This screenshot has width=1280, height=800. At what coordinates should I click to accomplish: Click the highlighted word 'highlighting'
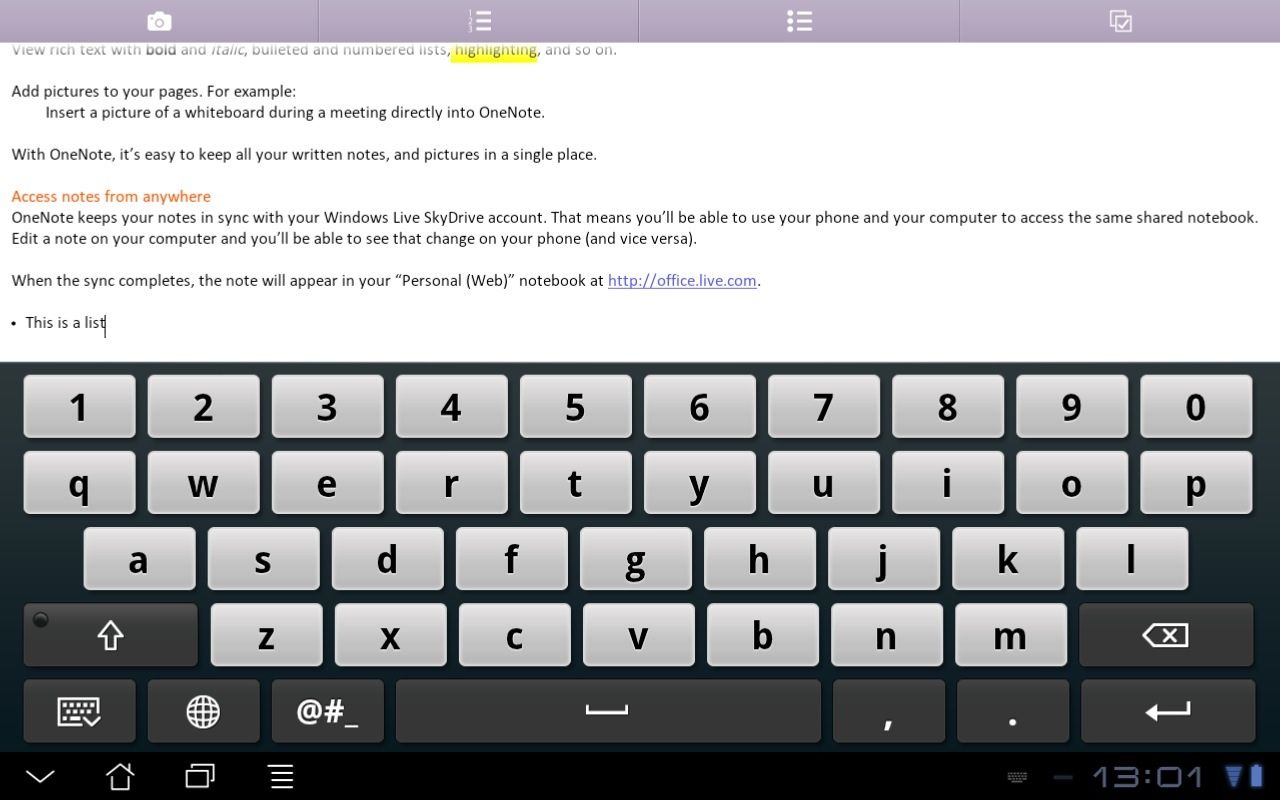pyautogui.click(x=495, y=51)
